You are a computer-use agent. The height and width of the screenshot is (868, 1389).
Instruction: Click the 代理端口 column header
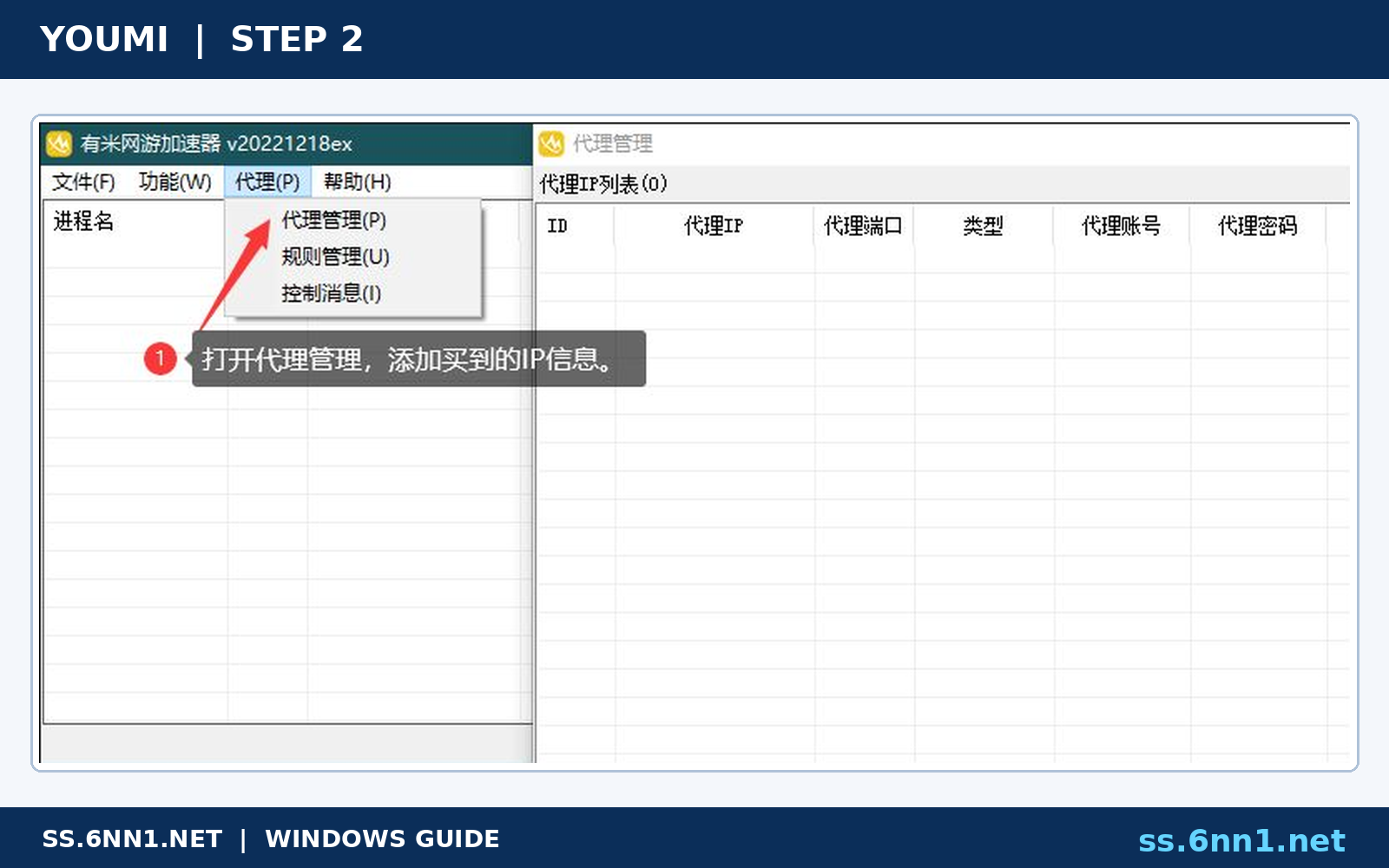(x=863, y=227)
